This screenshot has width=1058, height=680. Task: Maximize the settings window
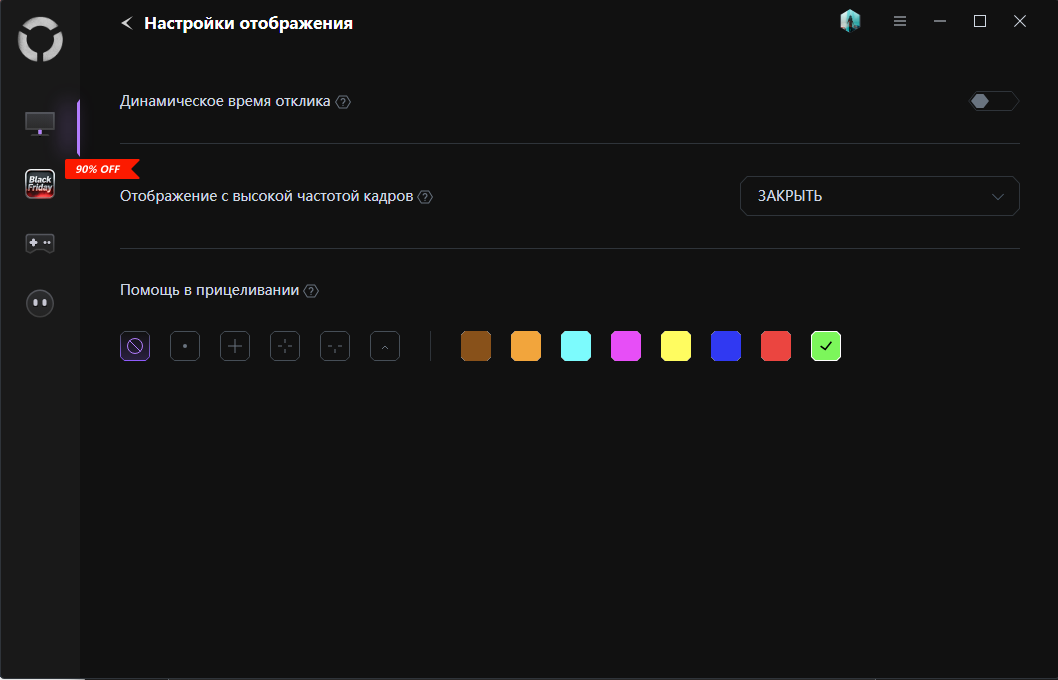point(980,22)
